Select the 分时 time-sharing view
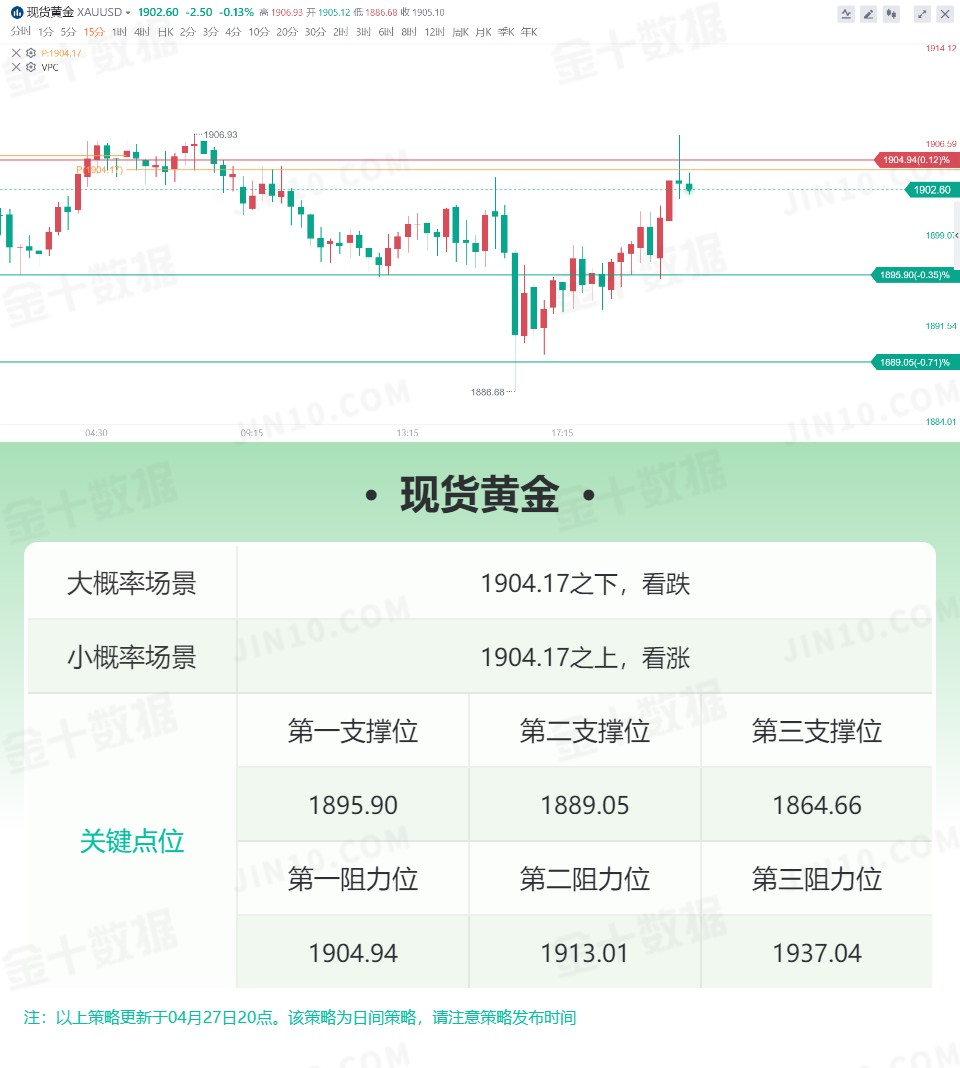The height and width of the screenshot is (1068, 960). pyautogui.click(x=20, y=31)
